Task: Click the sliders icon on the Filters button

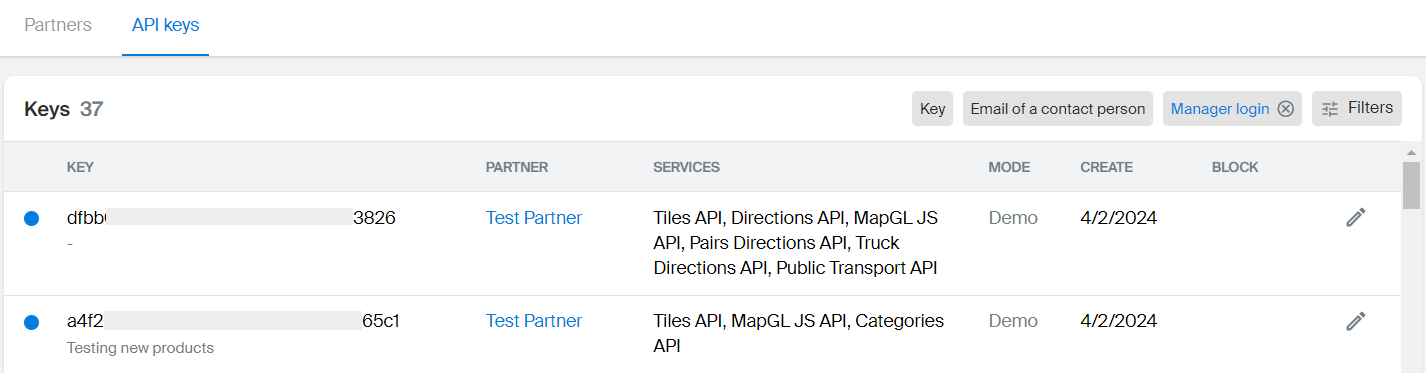Action: (x=1330, y=109)
